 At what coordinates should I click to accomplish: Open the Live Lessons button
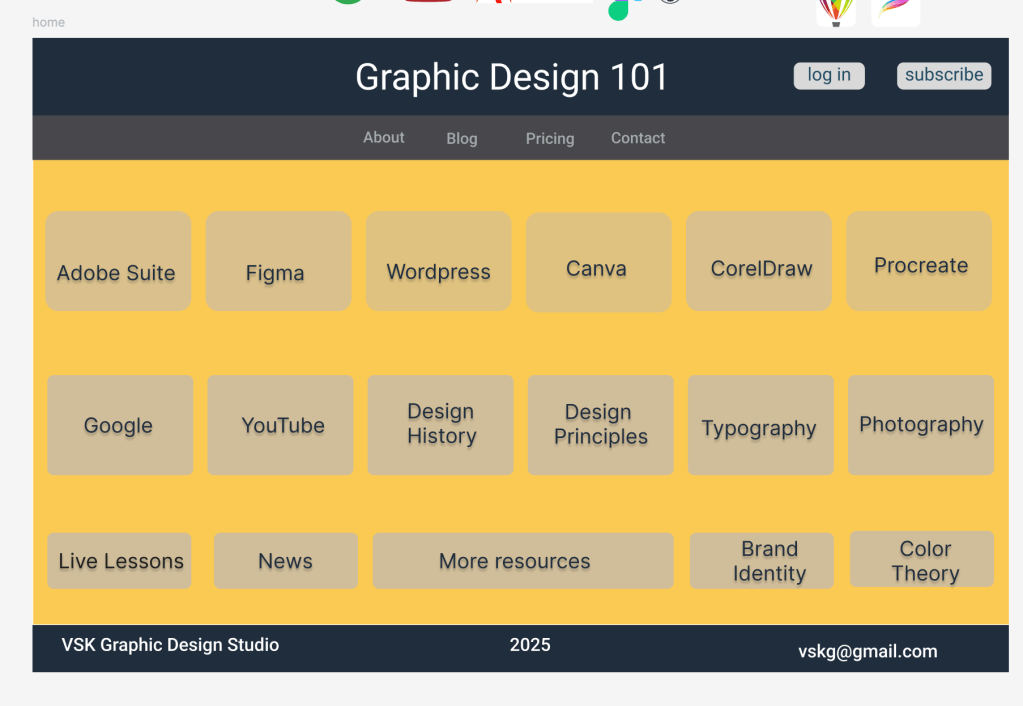119,561
